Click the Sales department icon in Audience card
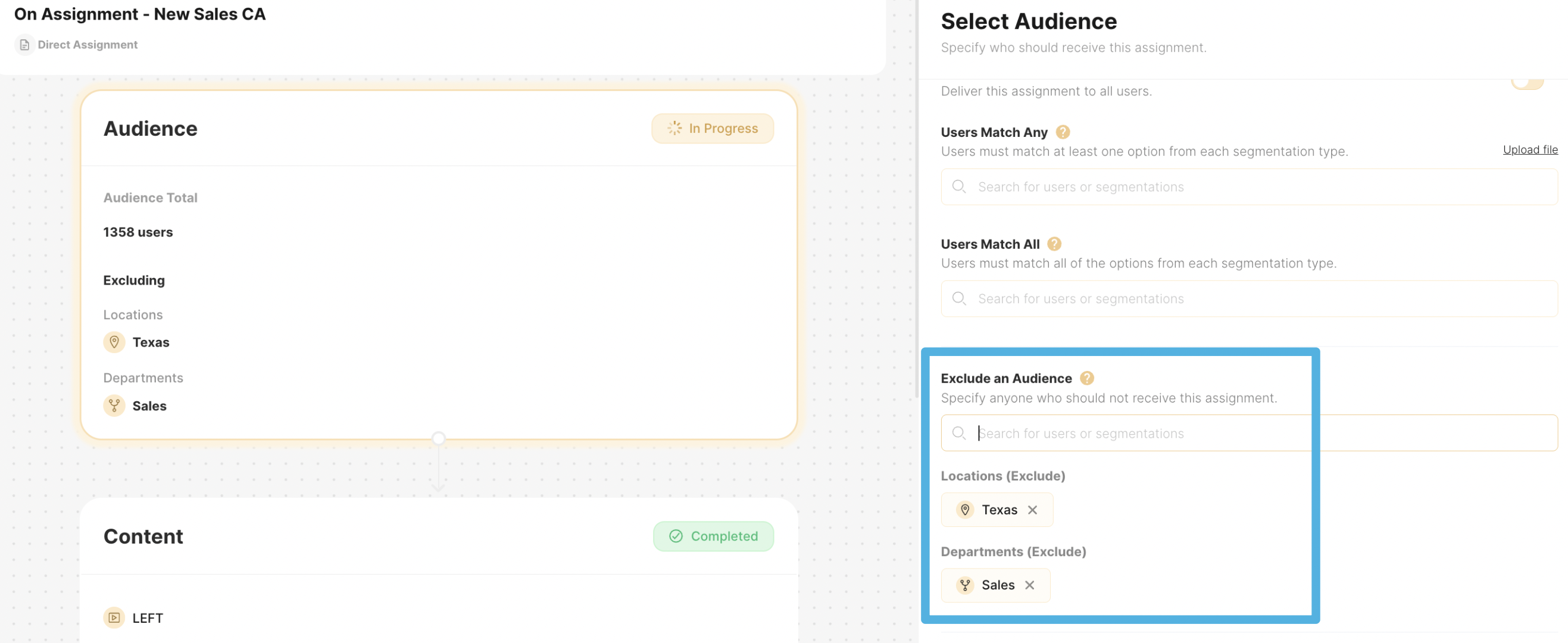1568x643 pixels. click(x=114, y=405)
